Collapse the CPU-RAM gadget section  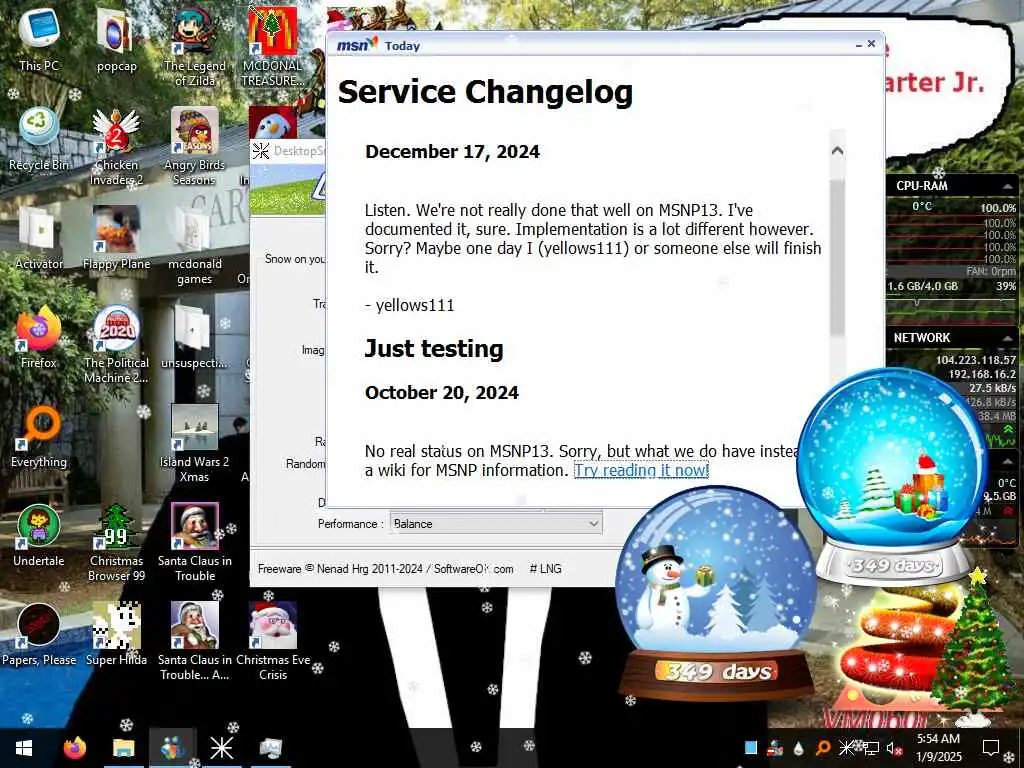(1008, 186)
